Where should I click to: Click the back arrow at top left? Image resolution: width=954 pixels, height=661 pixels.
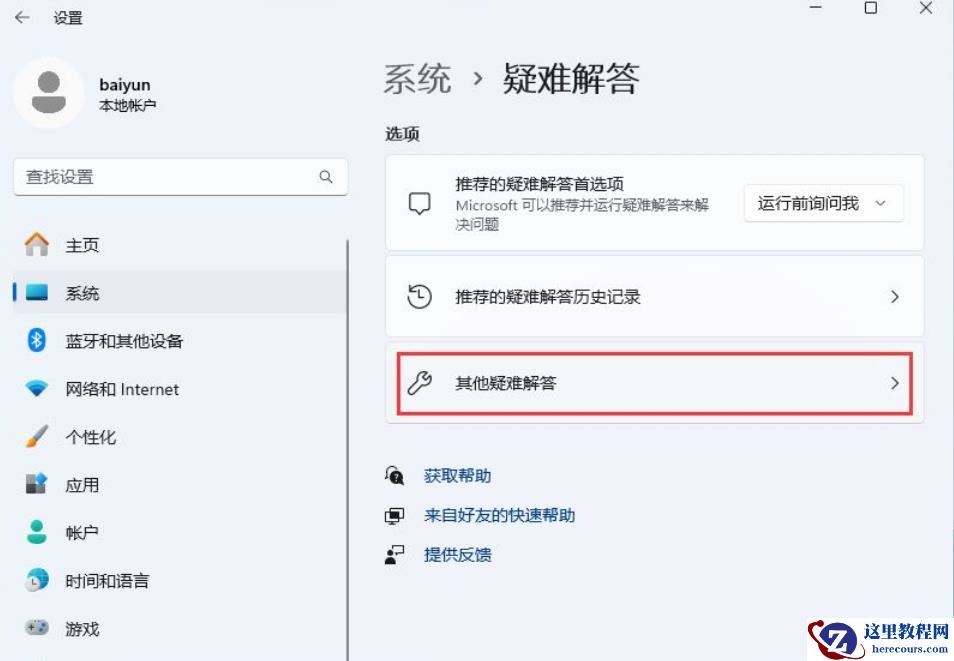[22, 17]
